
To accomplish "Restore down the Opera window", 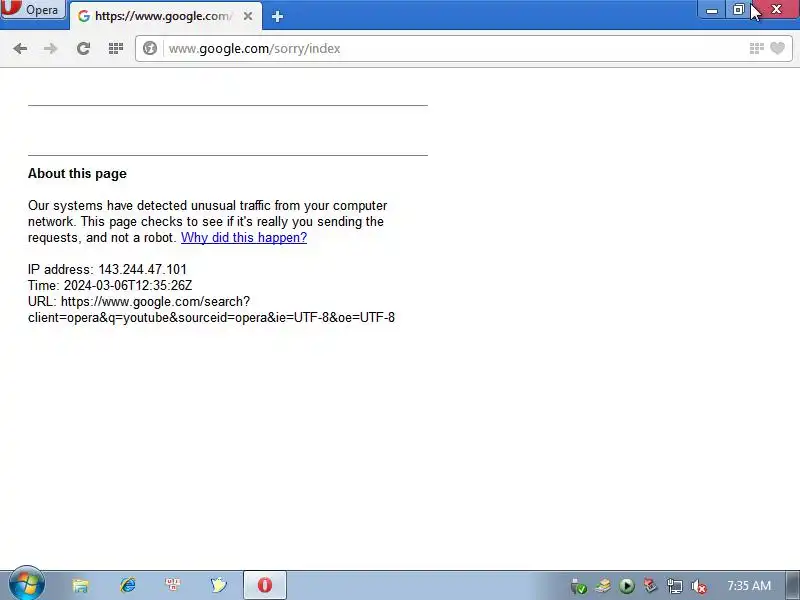I will (x=738, y=10).
